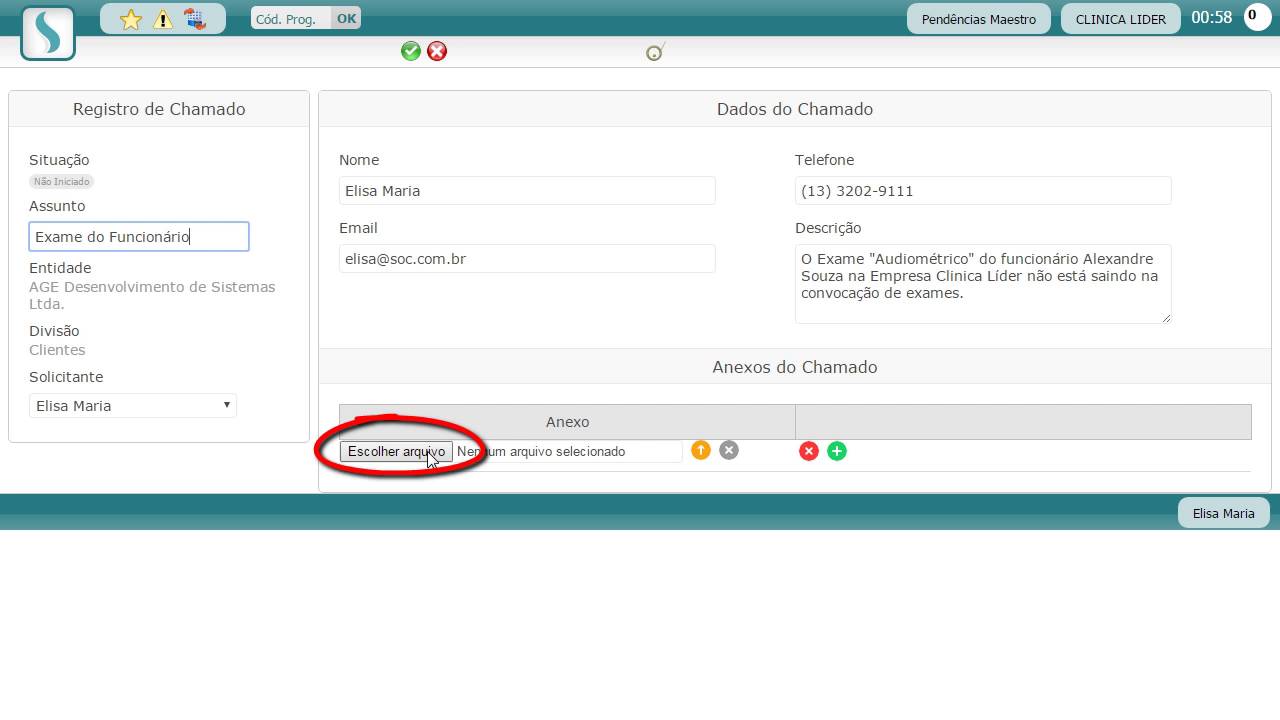Viewport: 1280px width, 720px height.
Task: Click the Descrição text area
Action: (x=983, y=284)
